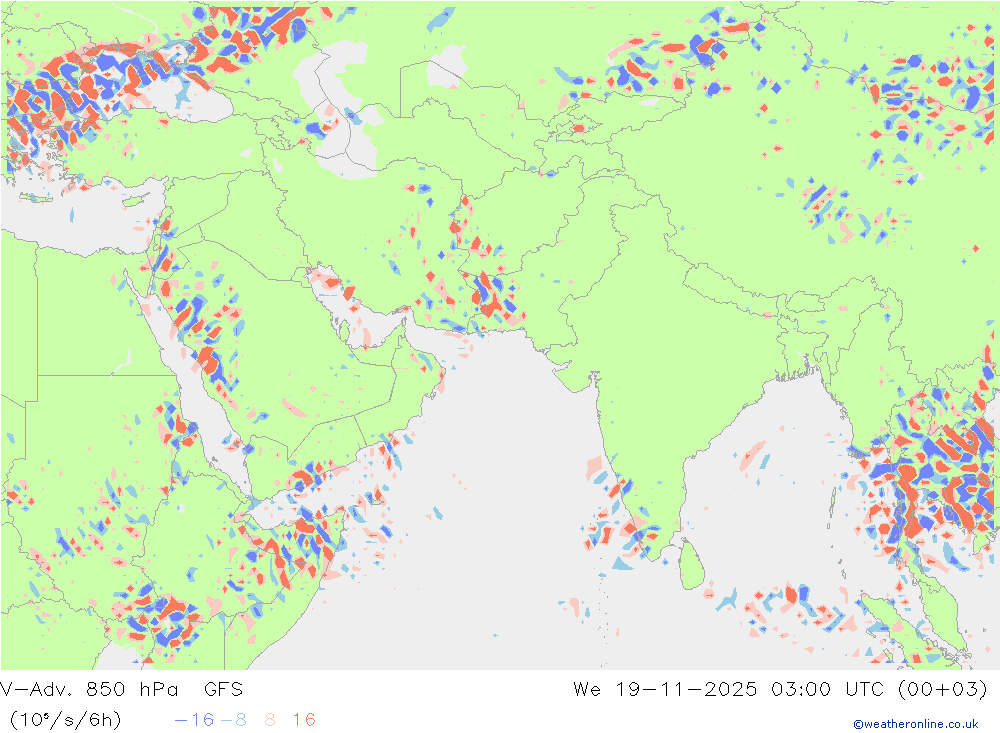The height and width of the screenshot is (733, 1000).
Task: Click the date 'We 19-11-2025 03:00 UTC (00+03)'
Action: click(x=780, y=689)
